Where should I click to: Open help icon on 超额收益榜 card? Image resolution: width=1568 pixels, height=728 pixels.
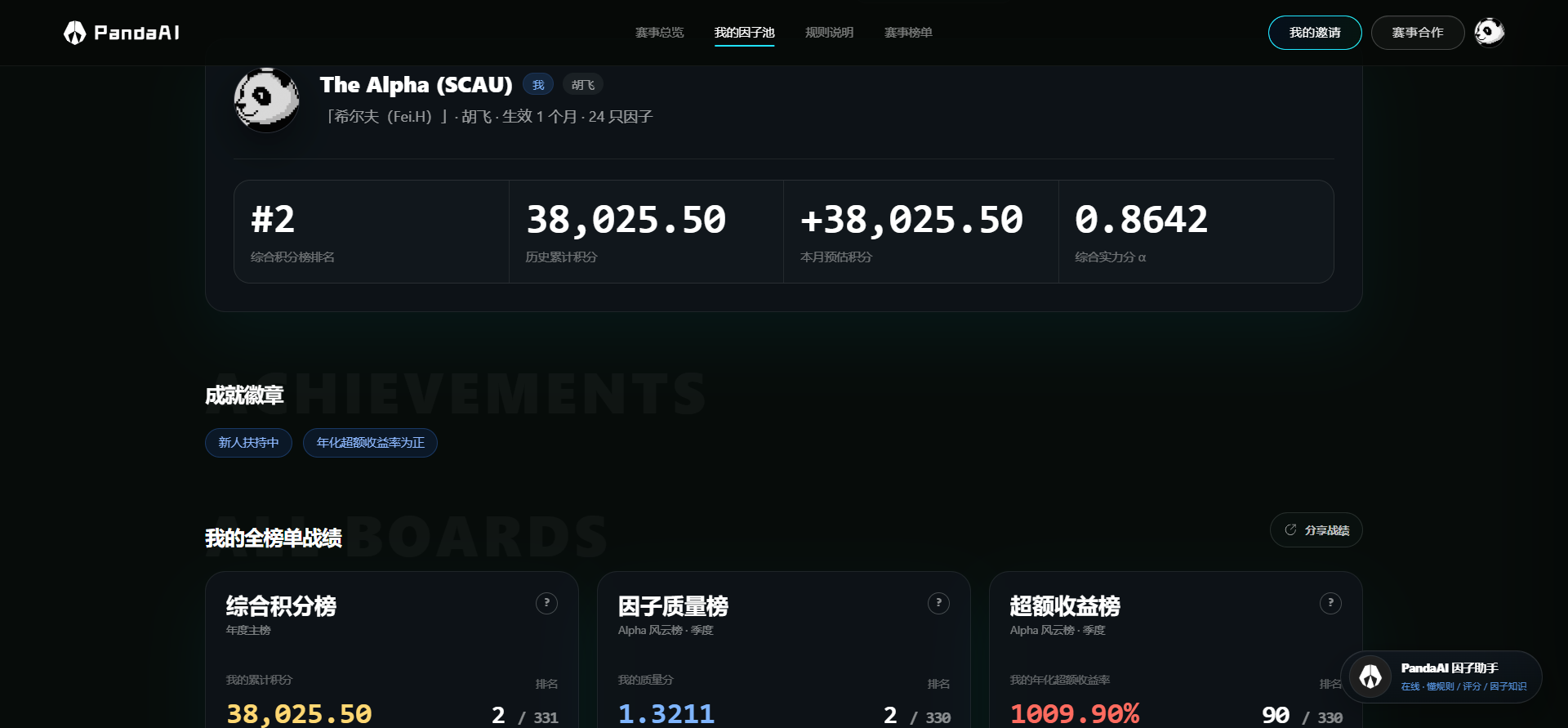1330,603
